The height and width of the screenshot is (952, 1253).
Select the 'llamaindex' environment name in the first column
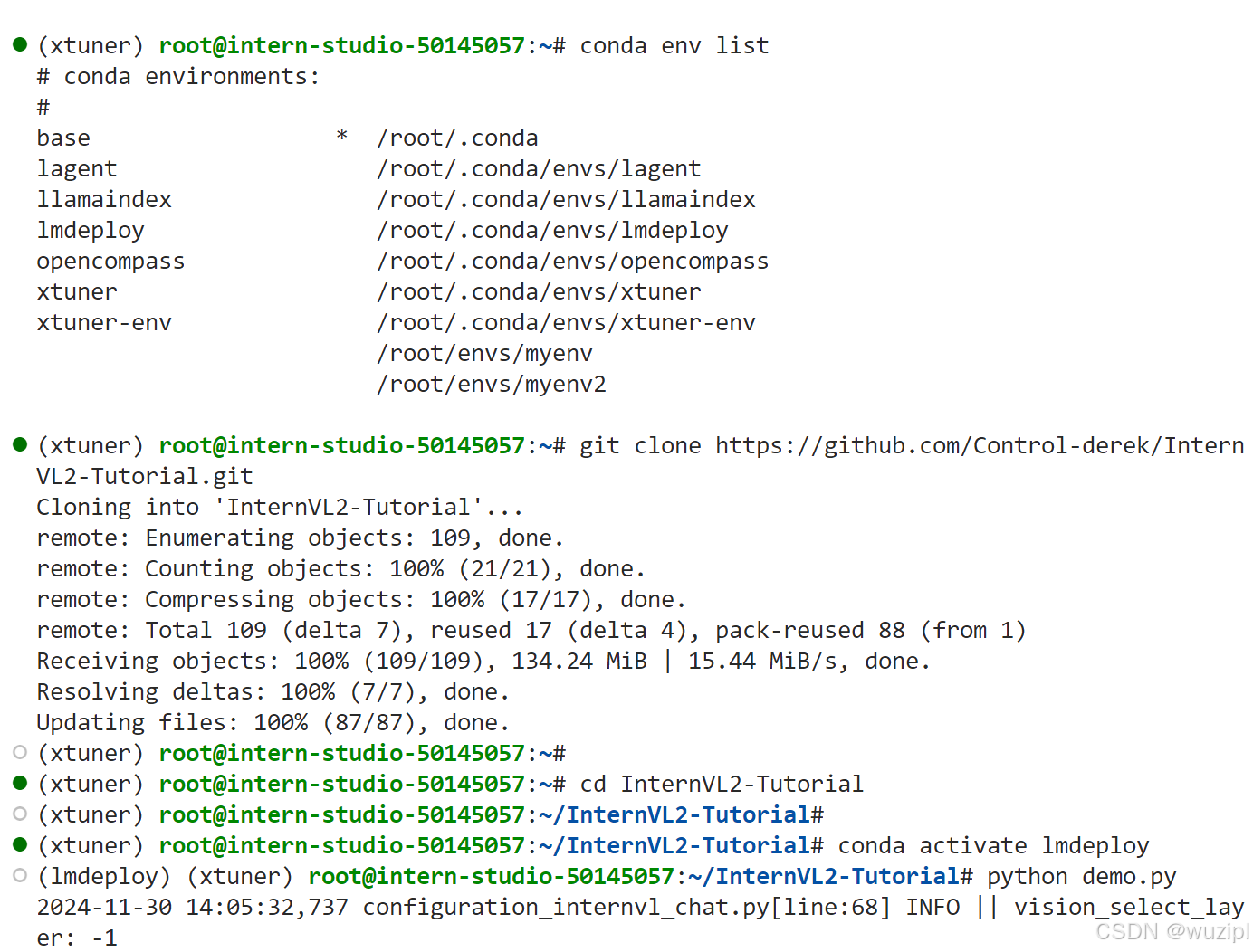click(x=104, y=199)
